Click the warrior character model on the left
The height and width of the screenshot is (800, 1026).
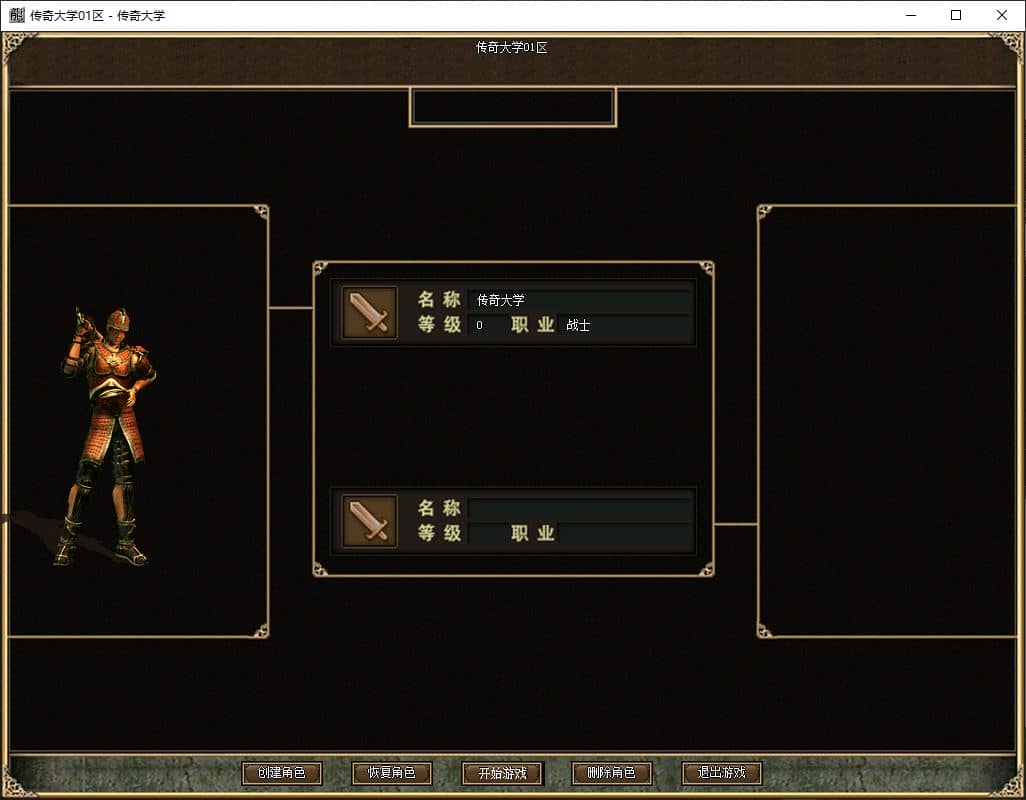[107, 436]
